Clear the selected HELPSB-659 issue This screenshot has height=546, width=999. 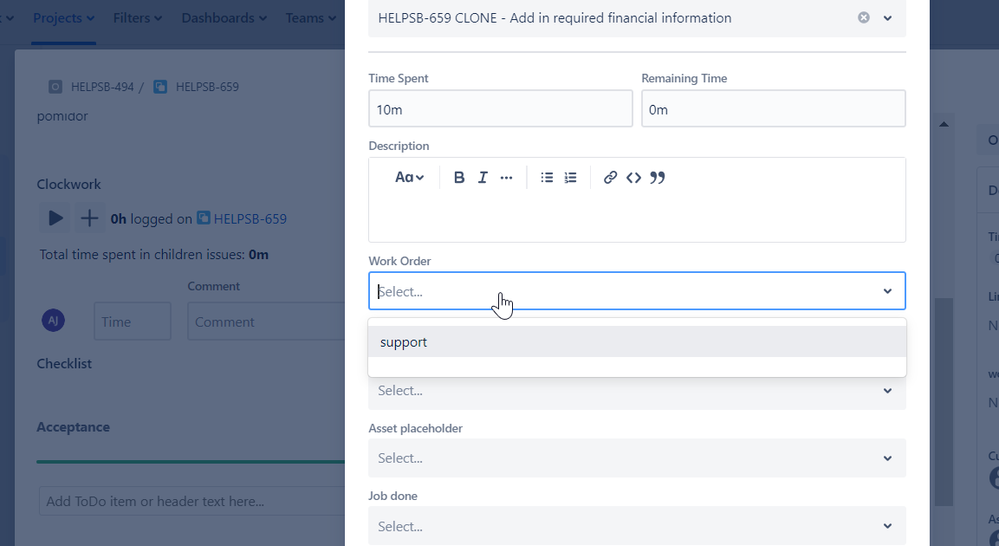[863, 18]
